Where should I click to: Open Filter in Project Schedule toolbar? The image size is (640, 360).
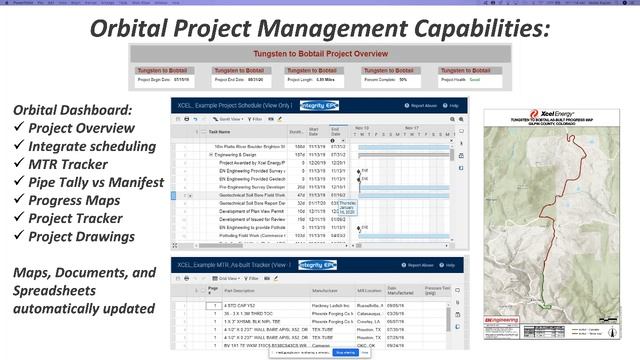click(x=255, y=119)
